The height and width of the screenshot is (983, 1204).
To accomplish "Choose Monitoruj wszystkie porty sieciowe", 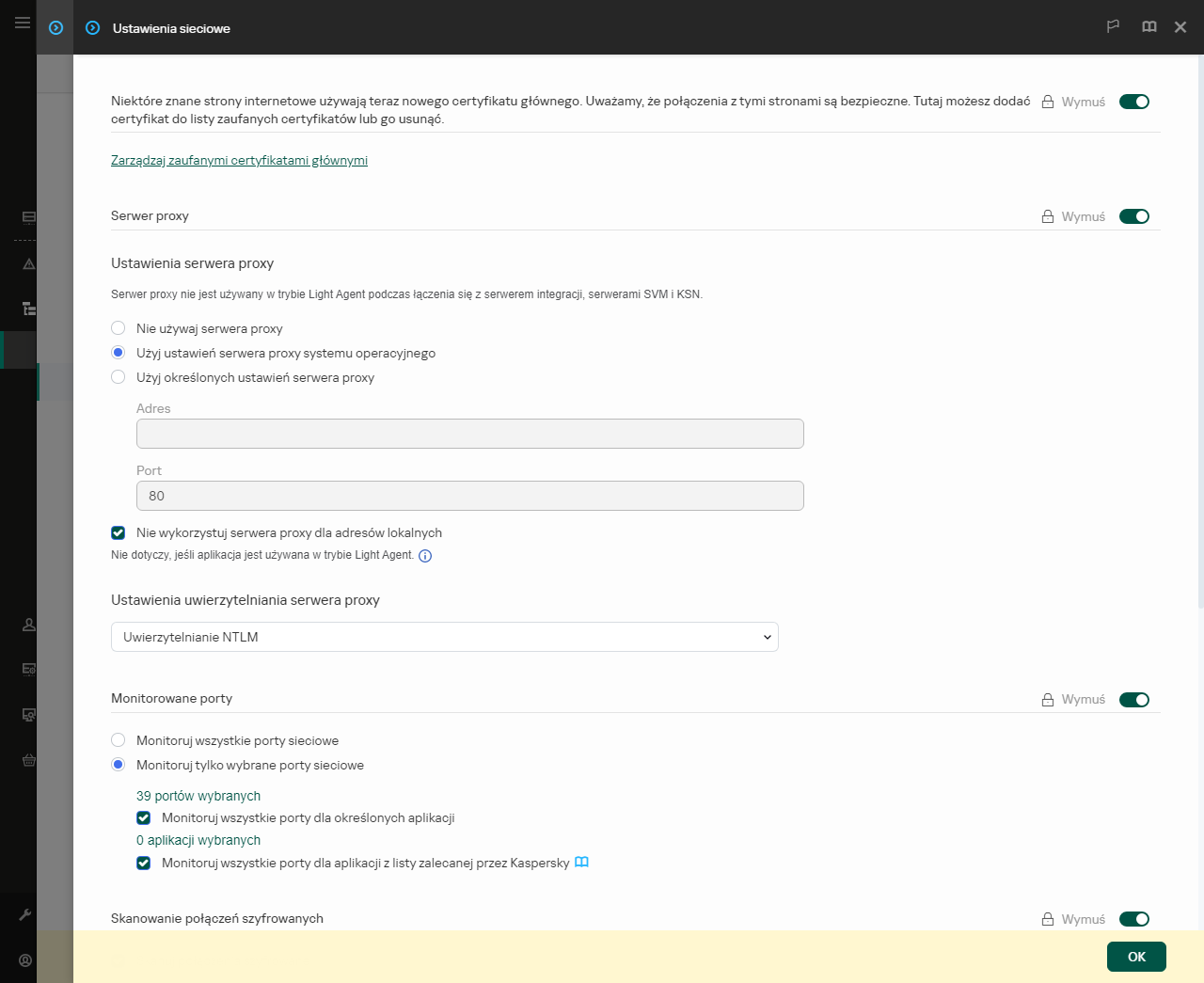I will point(118,740).
